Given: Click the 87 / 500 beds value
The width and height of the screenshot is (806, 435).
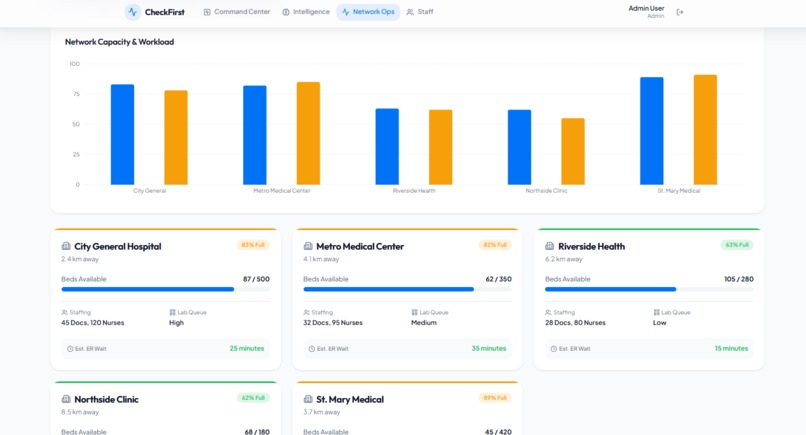Looking at the screenshot, I should [x=257, y=279].
